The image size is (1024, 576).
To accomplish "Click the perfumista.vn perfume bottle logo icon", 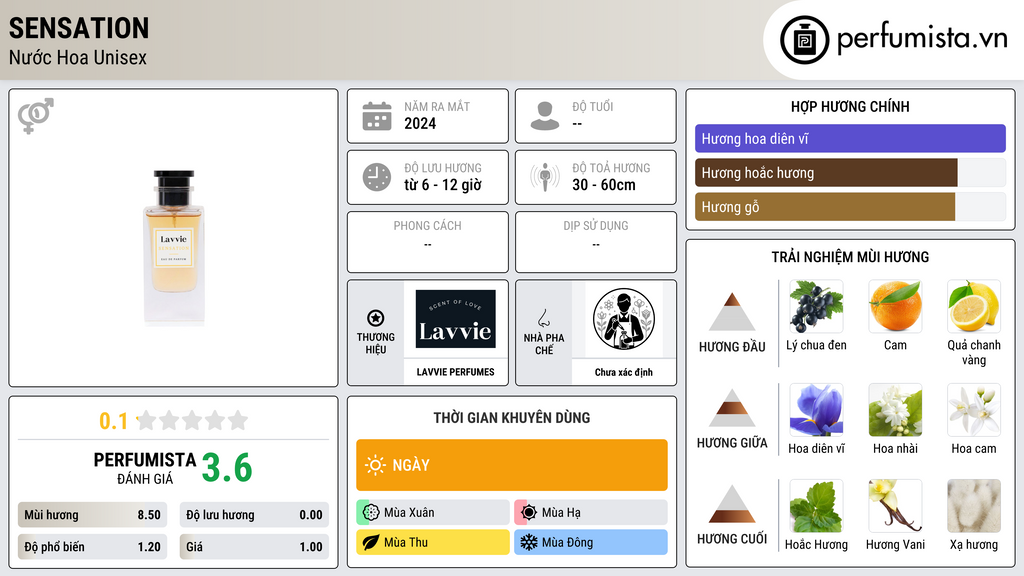I will (x=804, y=40).
